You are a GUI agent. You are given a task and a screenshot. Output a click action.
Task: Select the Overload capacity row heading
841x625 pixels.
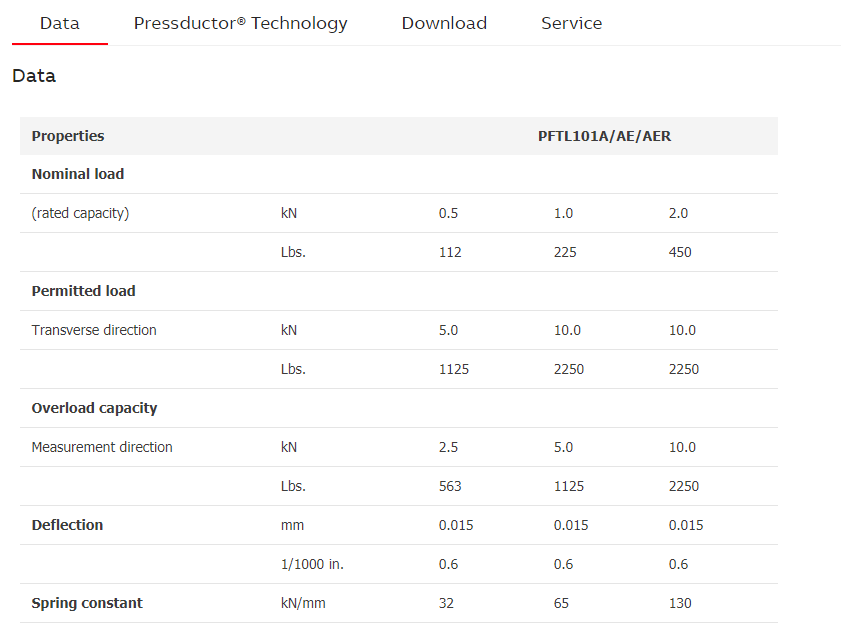click(94, 408)
